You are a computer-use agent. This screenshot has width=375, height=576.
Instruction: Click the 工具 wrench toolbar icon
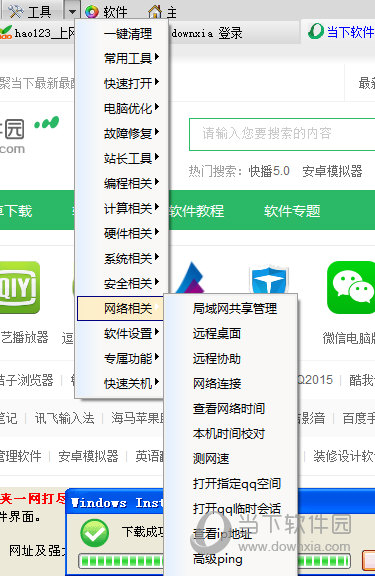[x=15, y=11]
